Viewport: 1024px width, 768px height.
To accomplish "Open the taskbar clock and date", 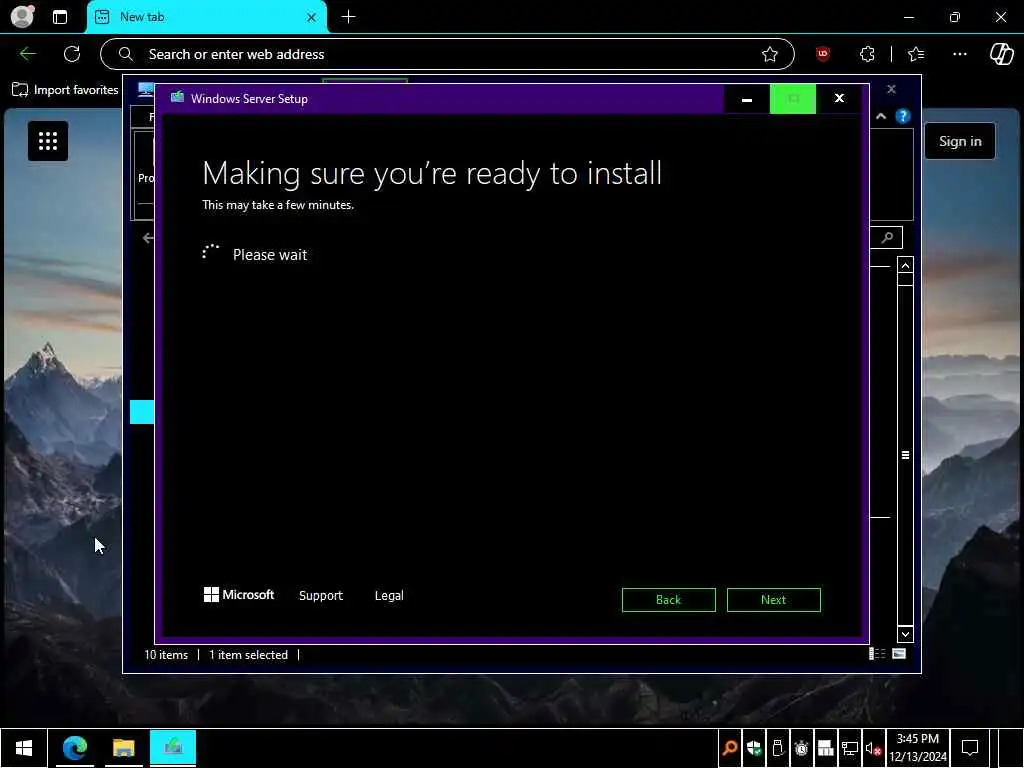I will [918, 748].
